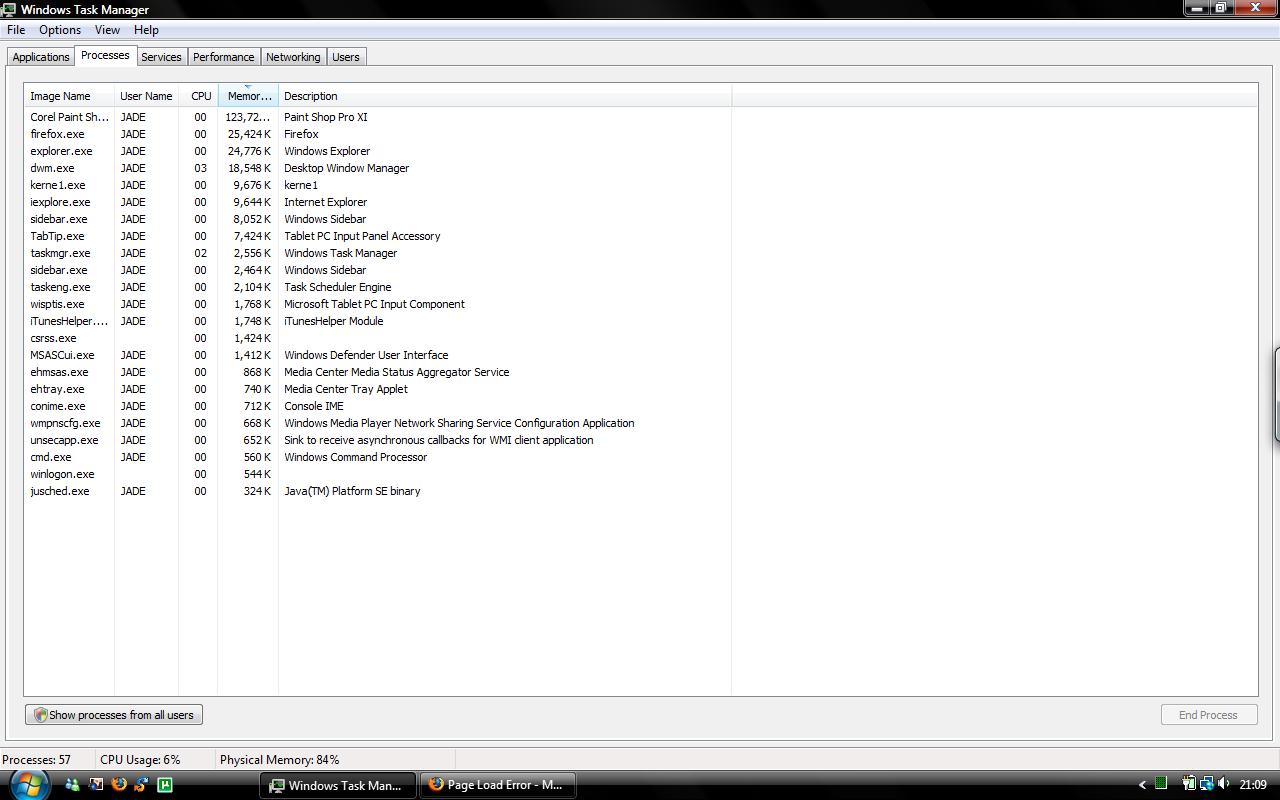Select the TabTip.exe process
The width and height of the screenshot is (1280, 800).
[x=378, y=236]
